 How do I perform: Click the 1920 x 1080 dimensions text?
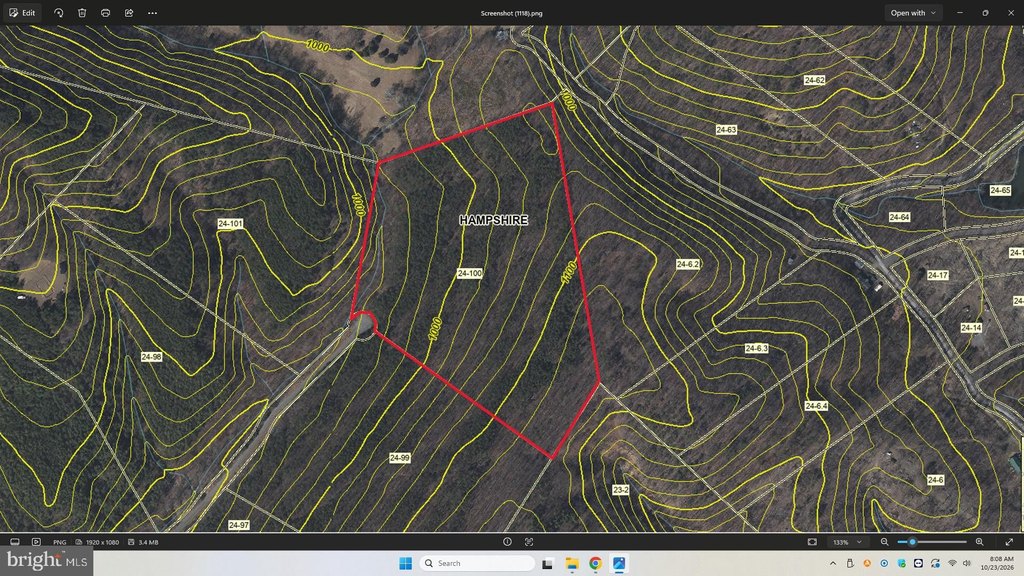[103, 542]
